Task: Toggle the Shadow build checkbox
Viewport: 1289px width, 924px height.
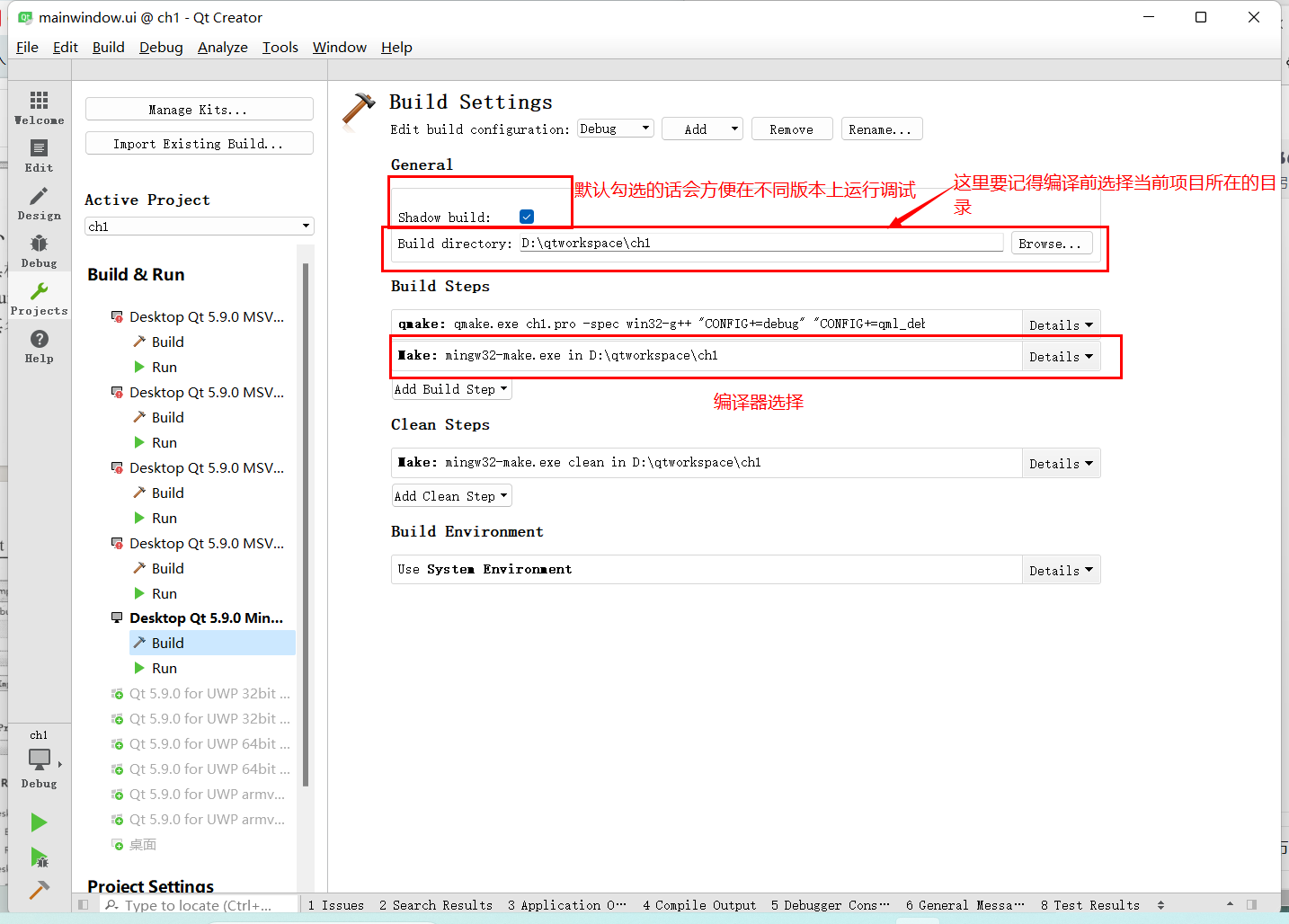Action: point(527,217)
